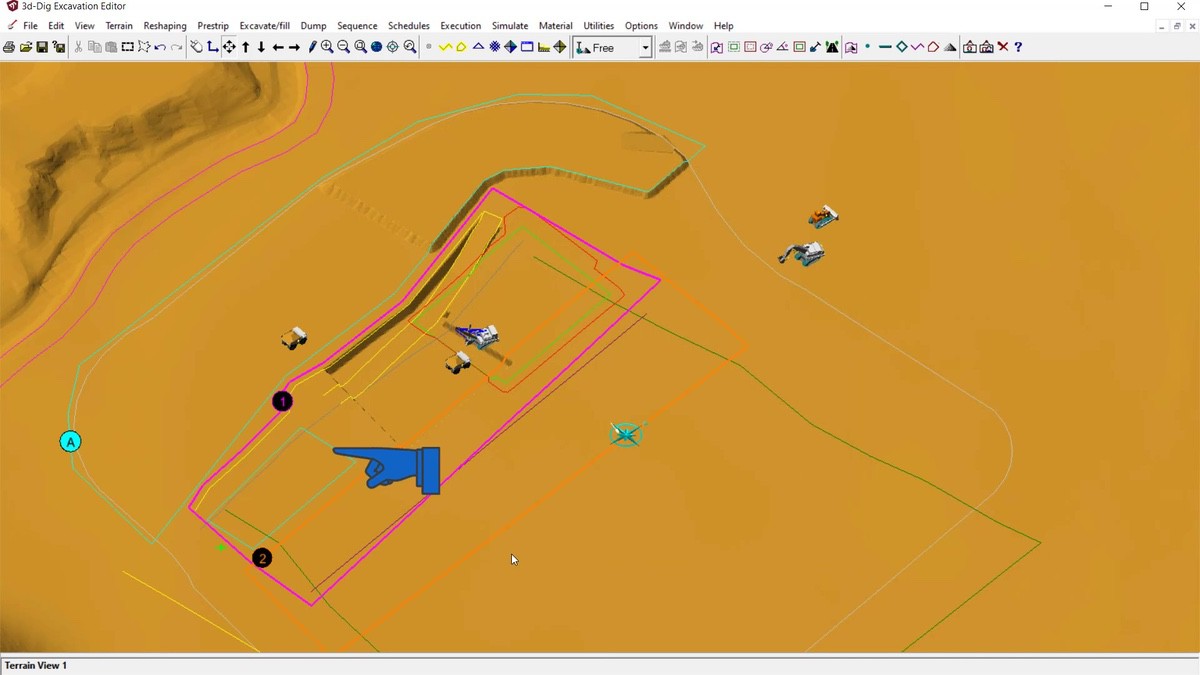Open the Execution menu
Screen dimensions: 1200x675
[461, 26]
